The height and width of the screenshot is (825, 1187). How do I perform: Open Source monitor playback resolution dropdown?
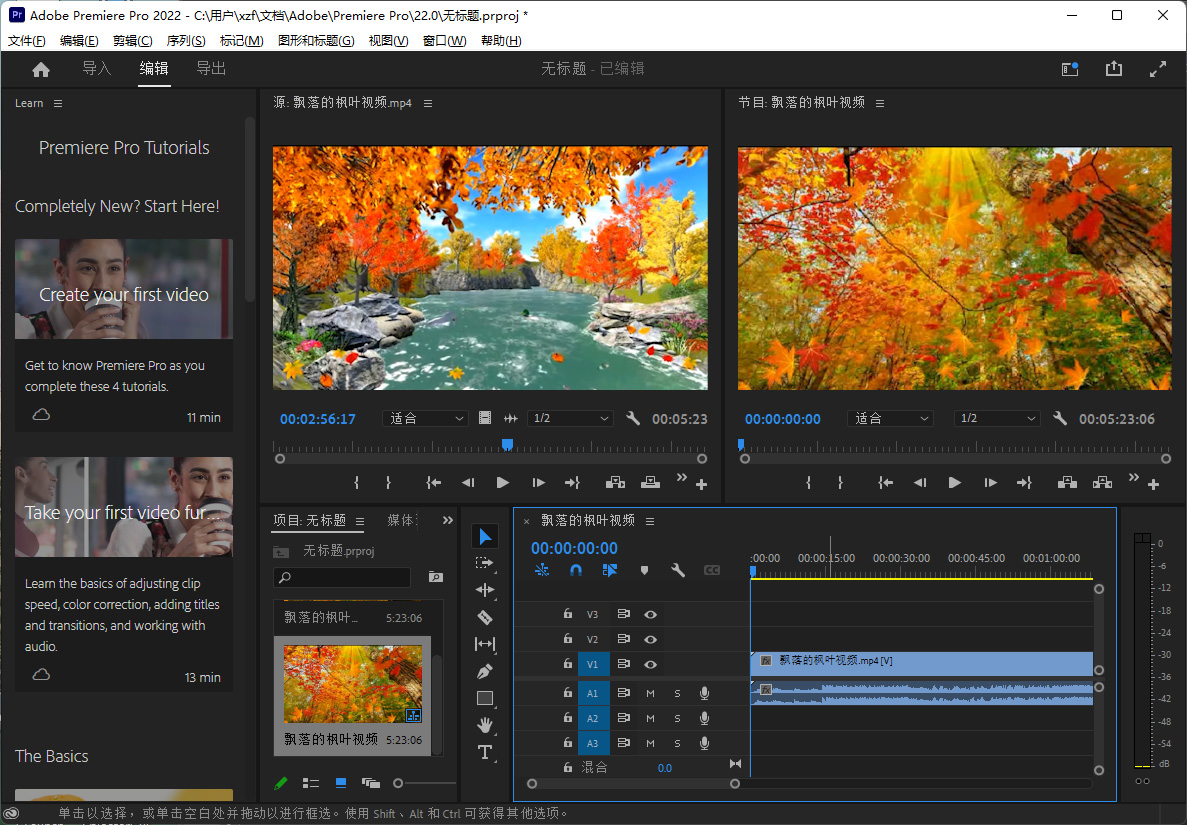(x=570, y=419)
